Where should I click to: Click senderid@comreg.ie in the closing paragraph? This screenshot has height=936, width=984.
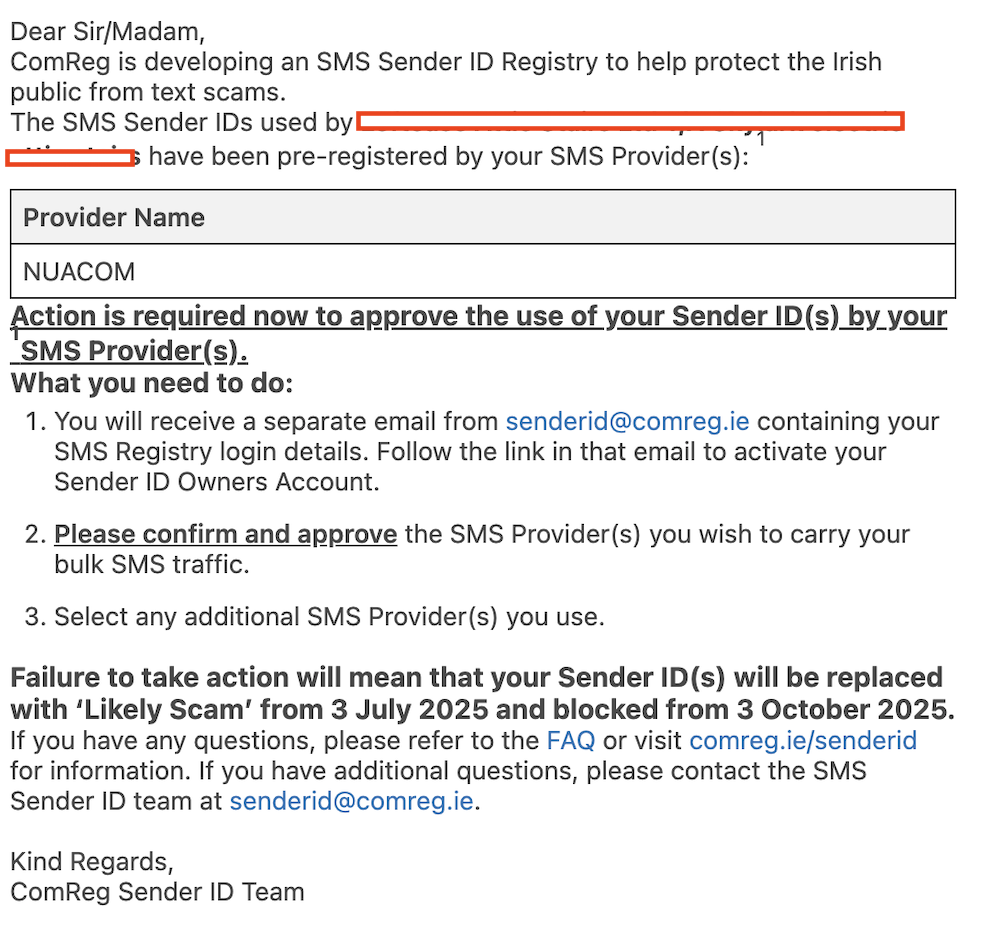coord(351,802)
